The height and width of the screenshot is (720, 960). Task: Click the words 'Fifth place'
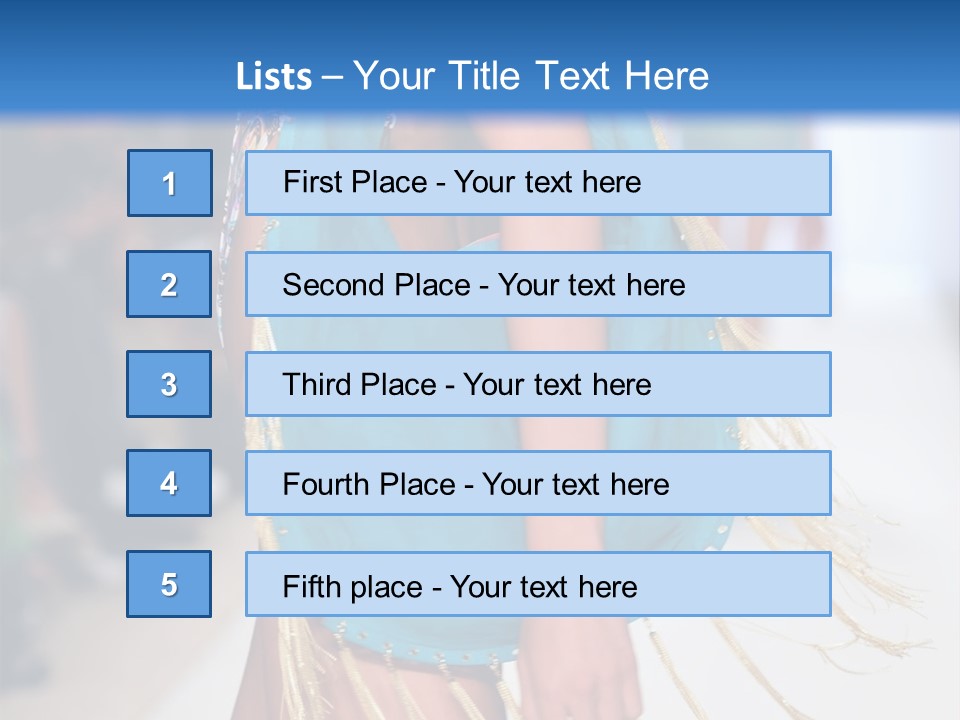(353, 587)
